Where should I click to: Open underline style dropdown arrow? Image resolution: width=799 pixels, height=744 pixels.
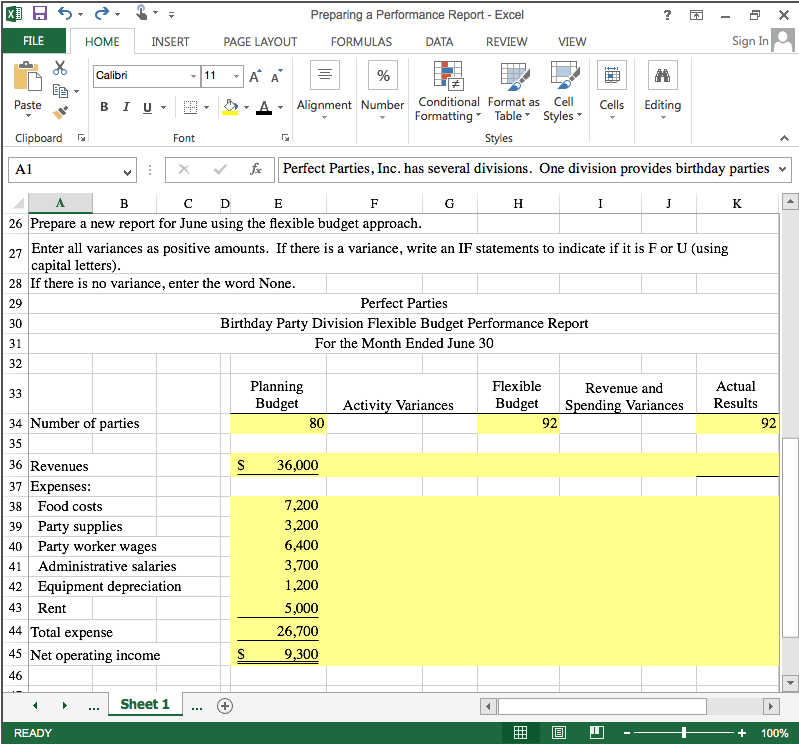[164, 108]
